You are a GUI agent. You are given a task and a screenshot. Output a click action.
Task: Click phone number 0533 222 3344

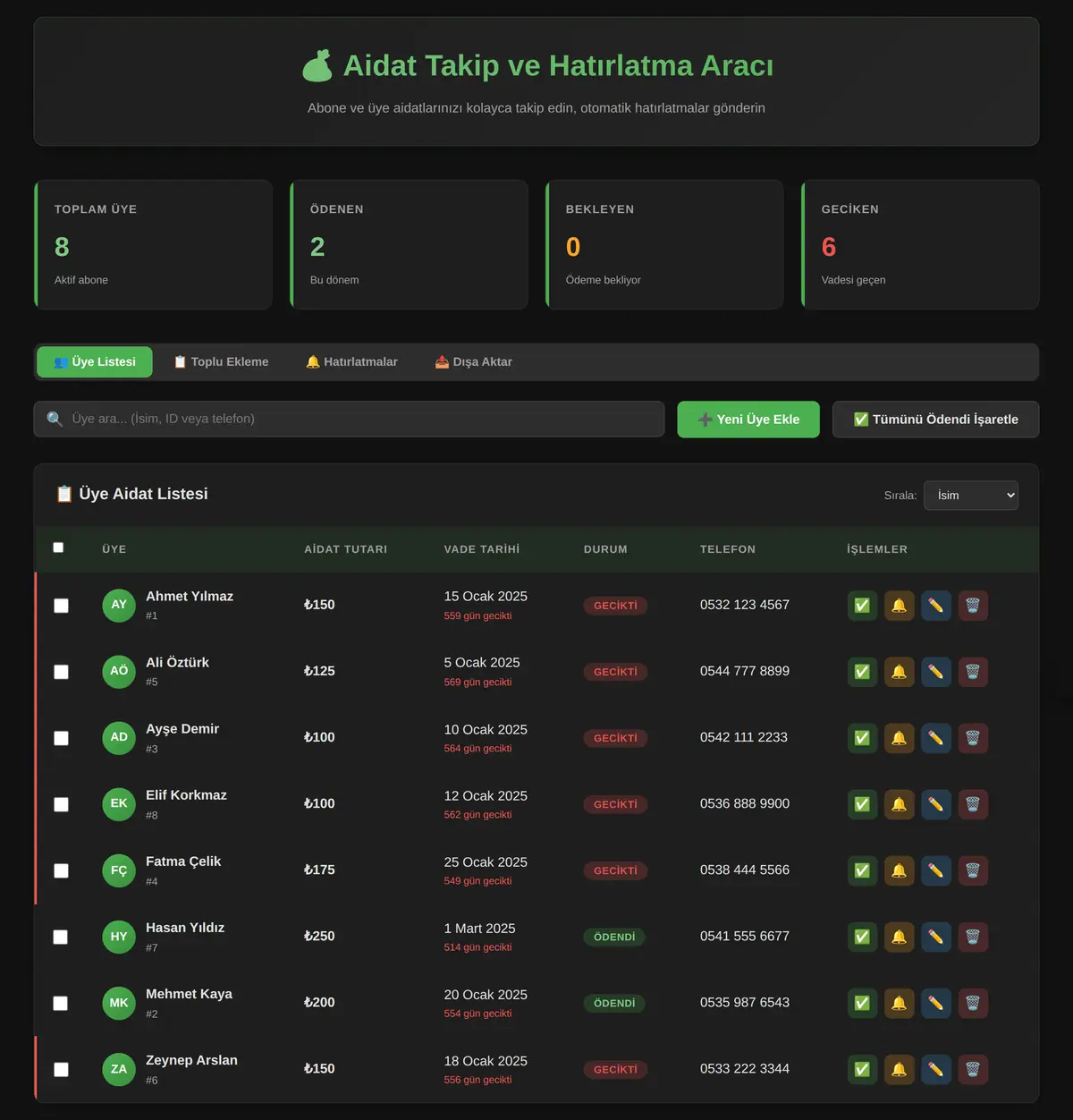[745, 1068]
